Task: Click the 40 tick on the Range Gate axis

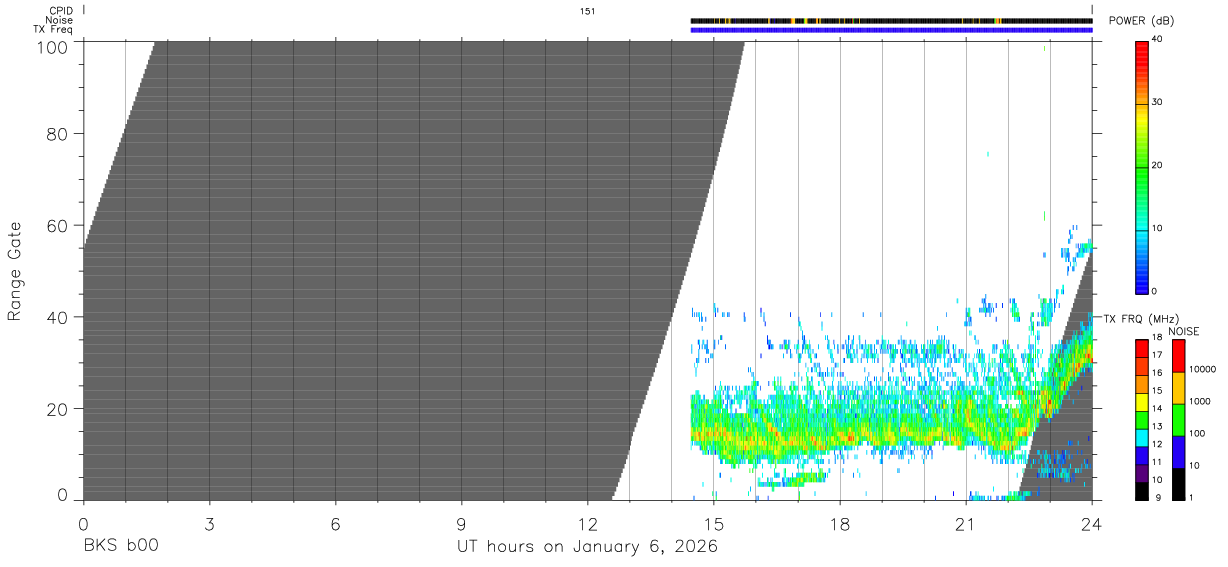Action: point(59,317)
